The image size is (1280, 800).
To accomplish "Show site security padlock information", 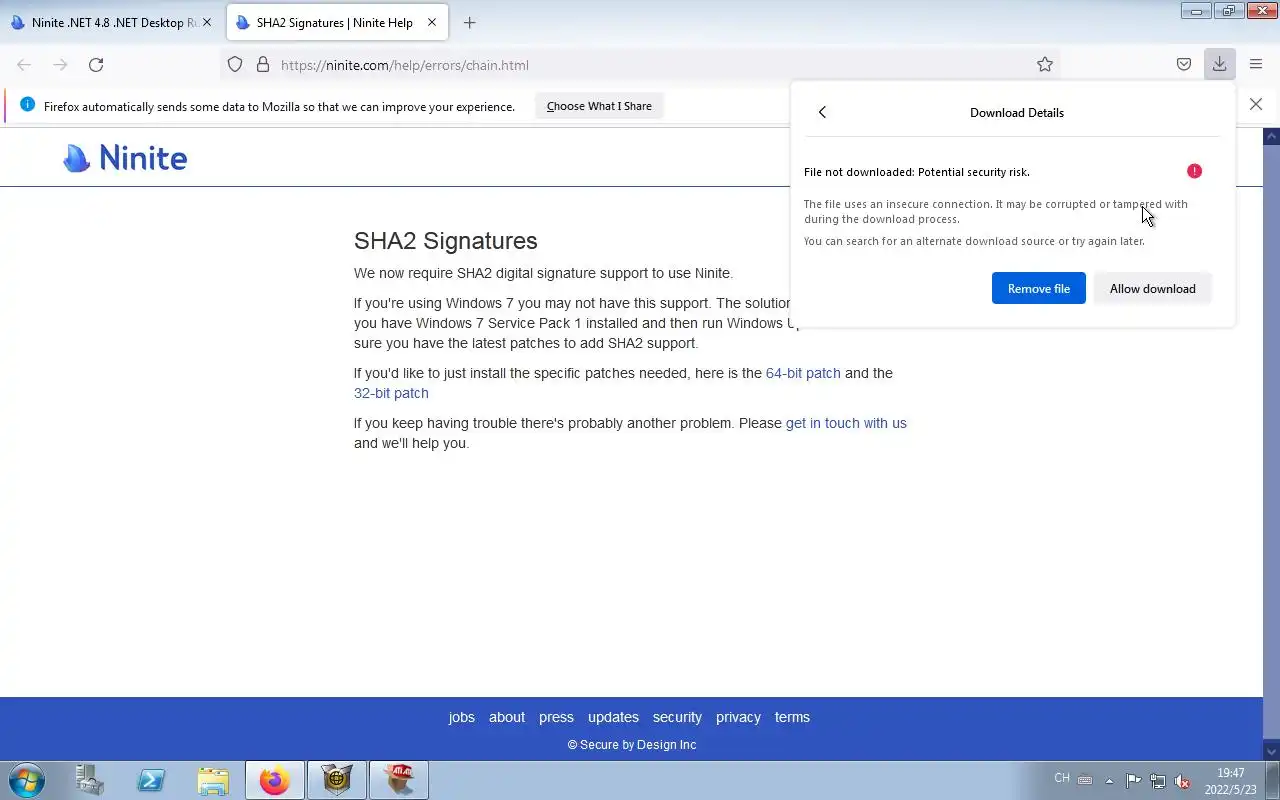I will pos(263,64).
